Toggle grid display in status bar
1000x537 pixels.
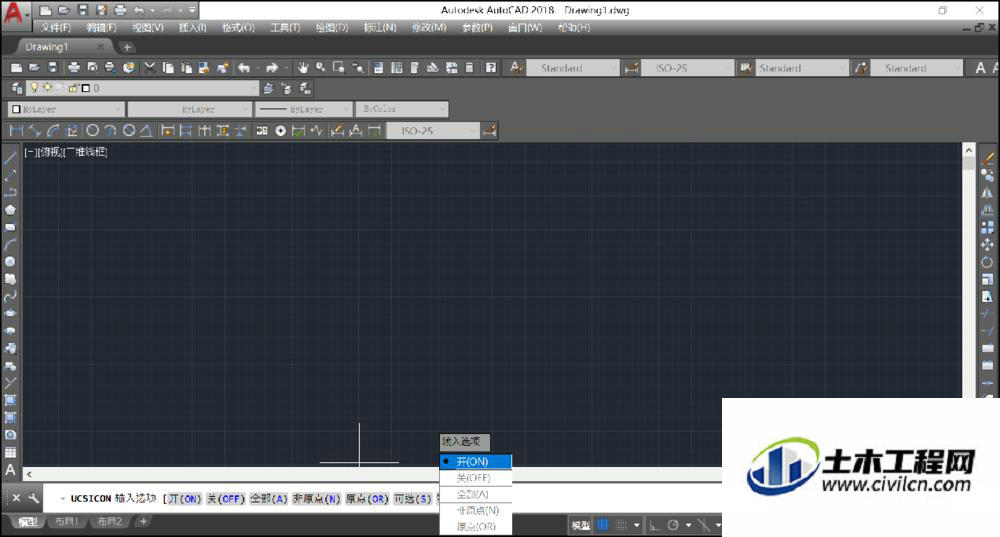[x=603, y=526]
